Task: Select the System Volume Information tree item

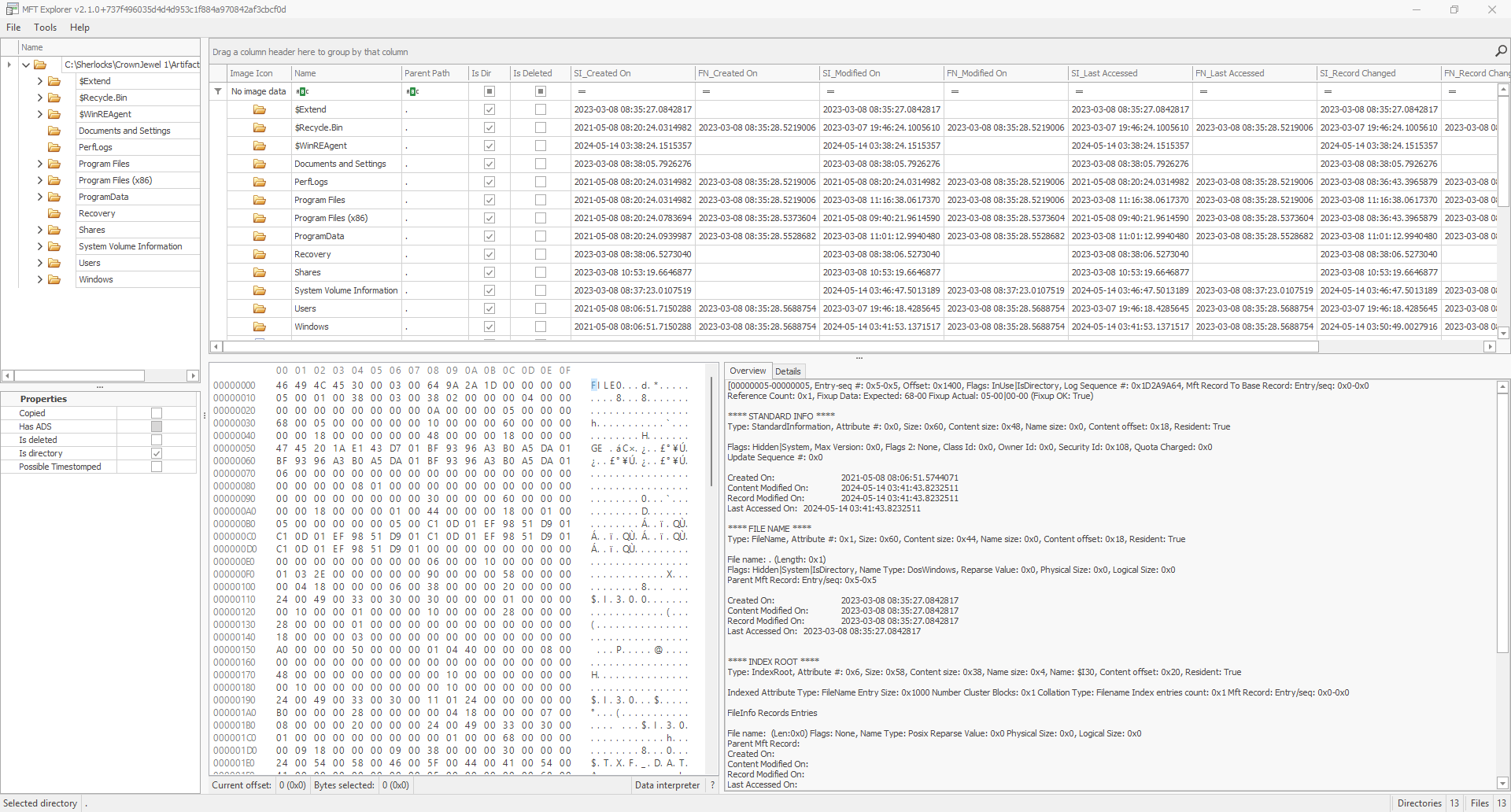Action: coord(131,246)
